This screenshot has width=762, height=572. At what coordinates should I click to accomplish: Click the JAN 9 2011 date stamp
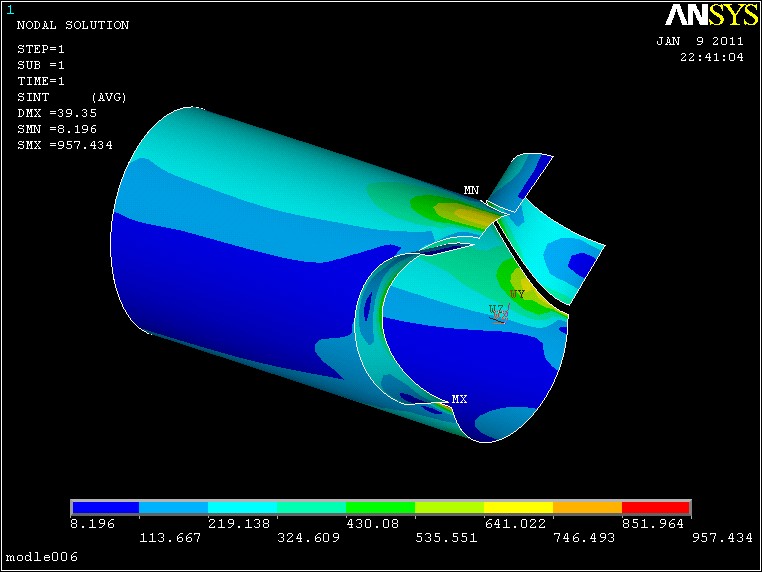(x=700, y=41)
